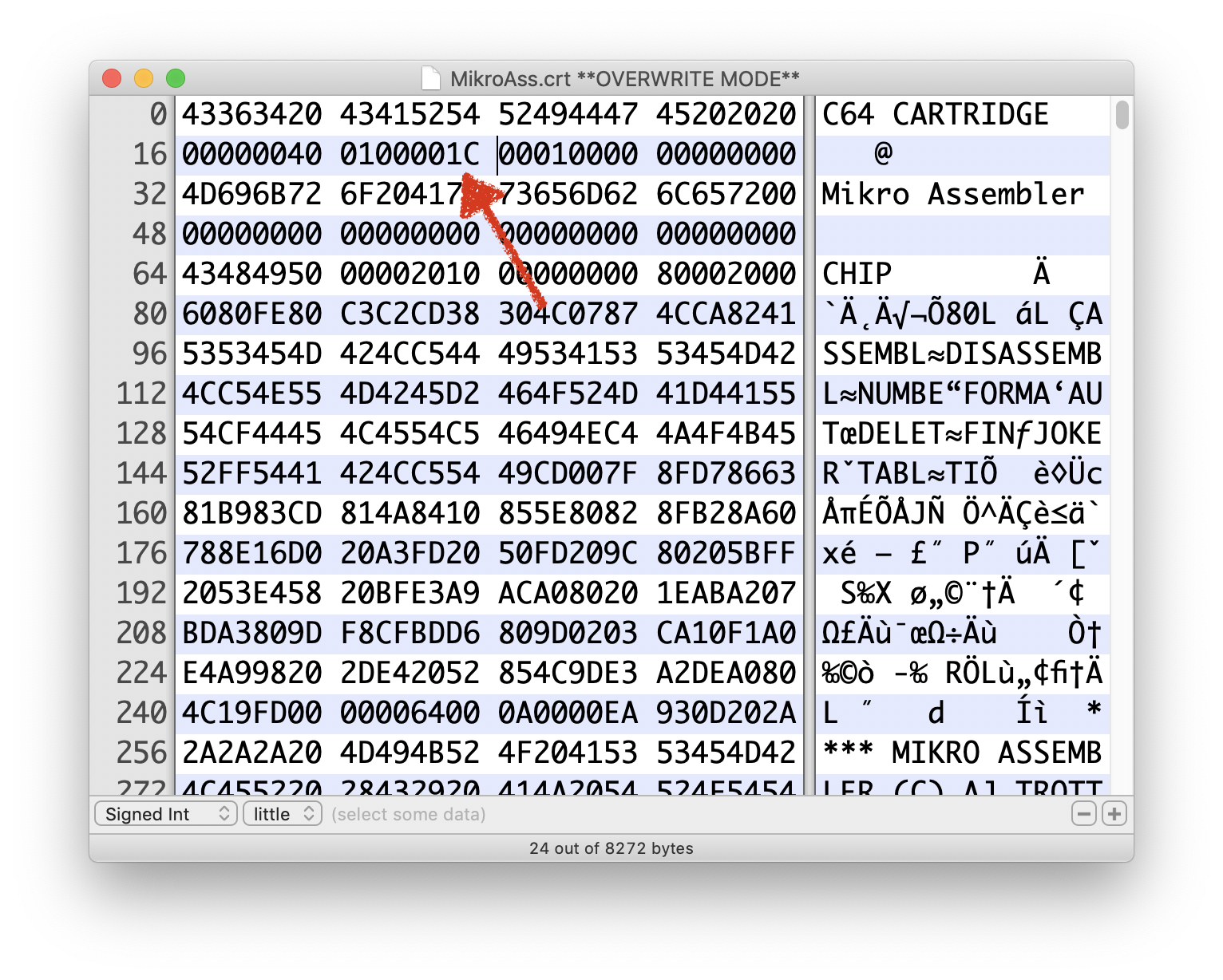
Task: Click hex group 00010000 in row 16
Action: tap(568, 154)
